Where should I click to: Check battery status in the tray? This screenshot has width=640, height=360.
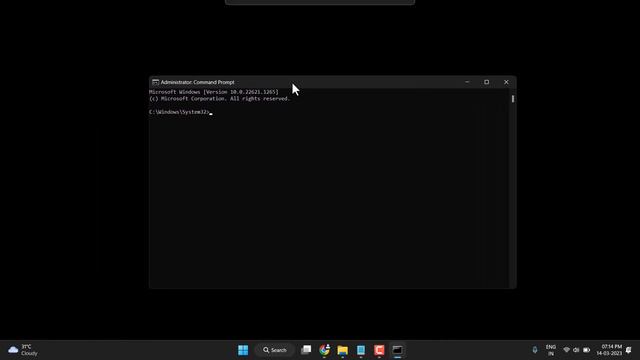tap(587, 350)
